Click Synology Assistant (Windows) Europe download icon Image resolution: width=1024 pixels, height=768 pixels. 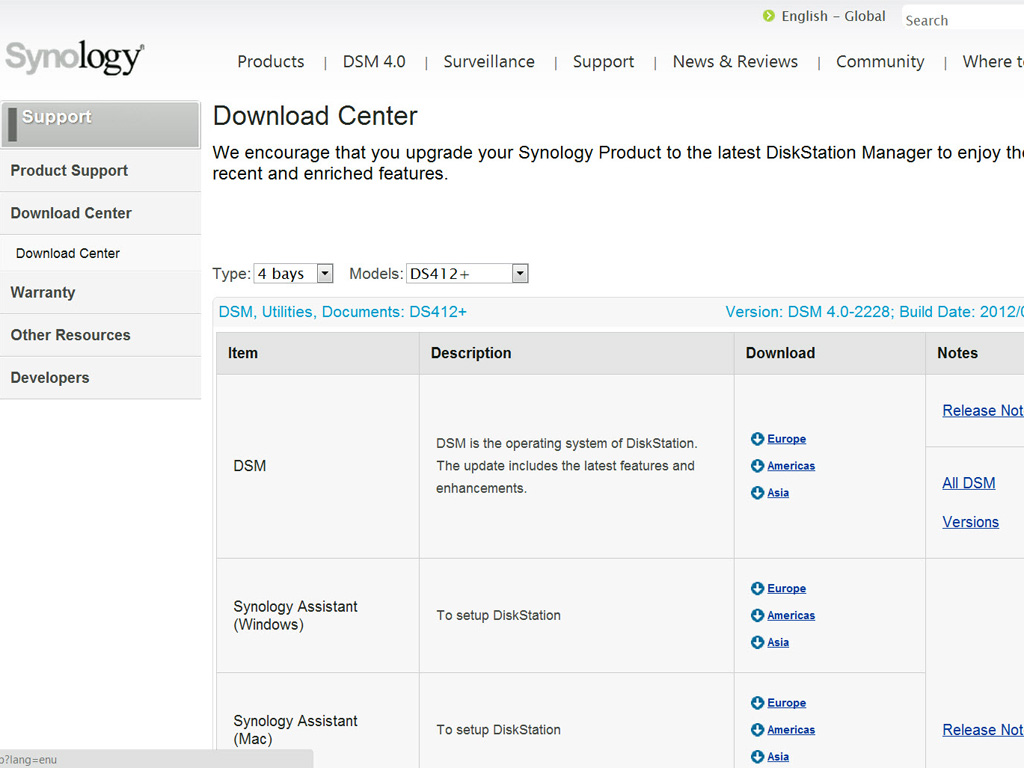[758, 588]
